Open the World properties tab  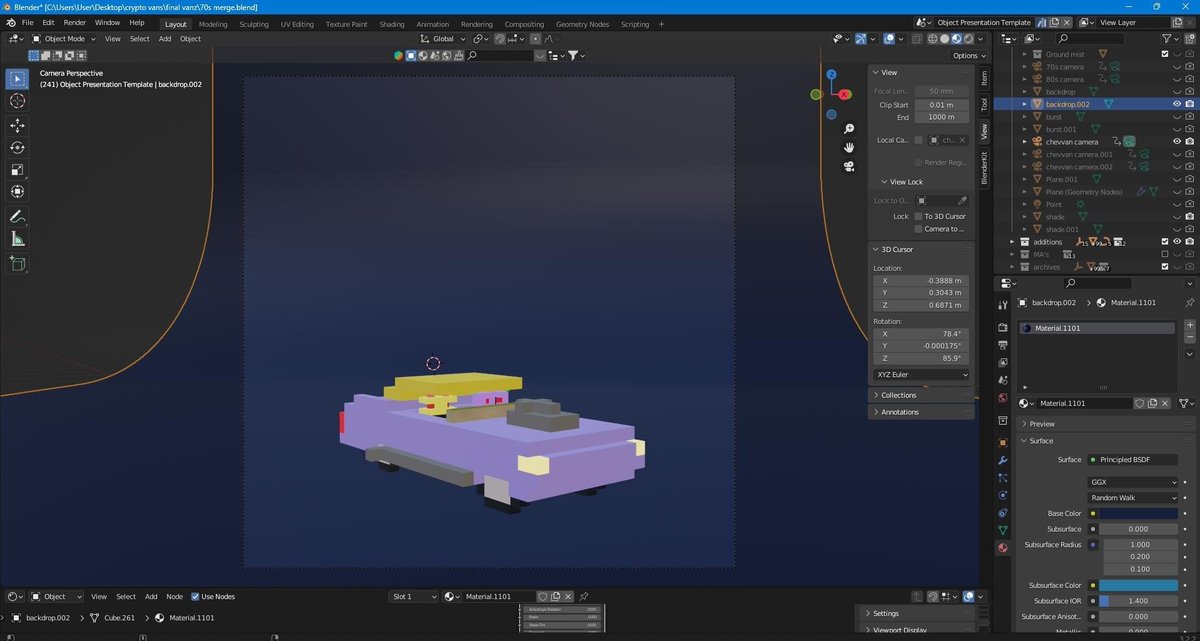coord(1002,398)
